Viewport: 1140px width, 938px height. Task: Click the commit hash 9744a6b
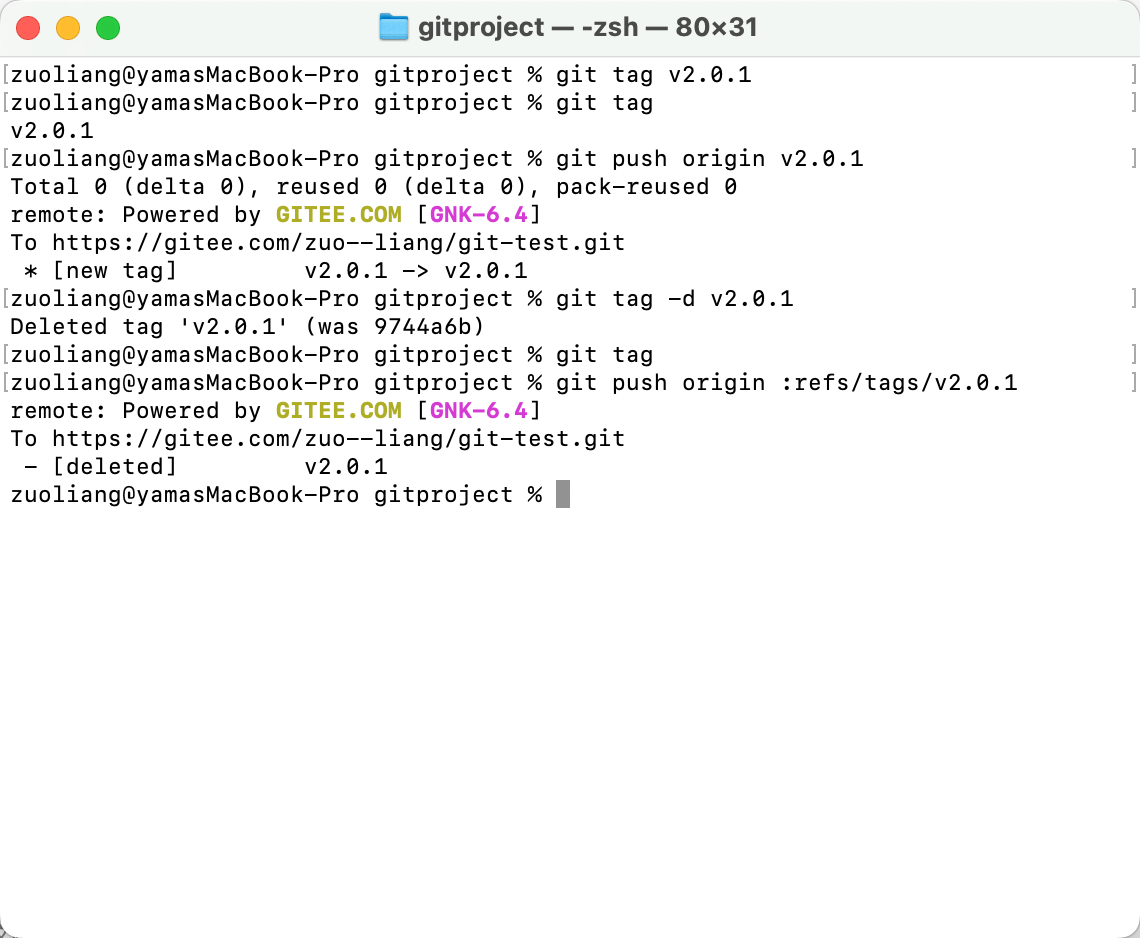click(x=422, y=326)
